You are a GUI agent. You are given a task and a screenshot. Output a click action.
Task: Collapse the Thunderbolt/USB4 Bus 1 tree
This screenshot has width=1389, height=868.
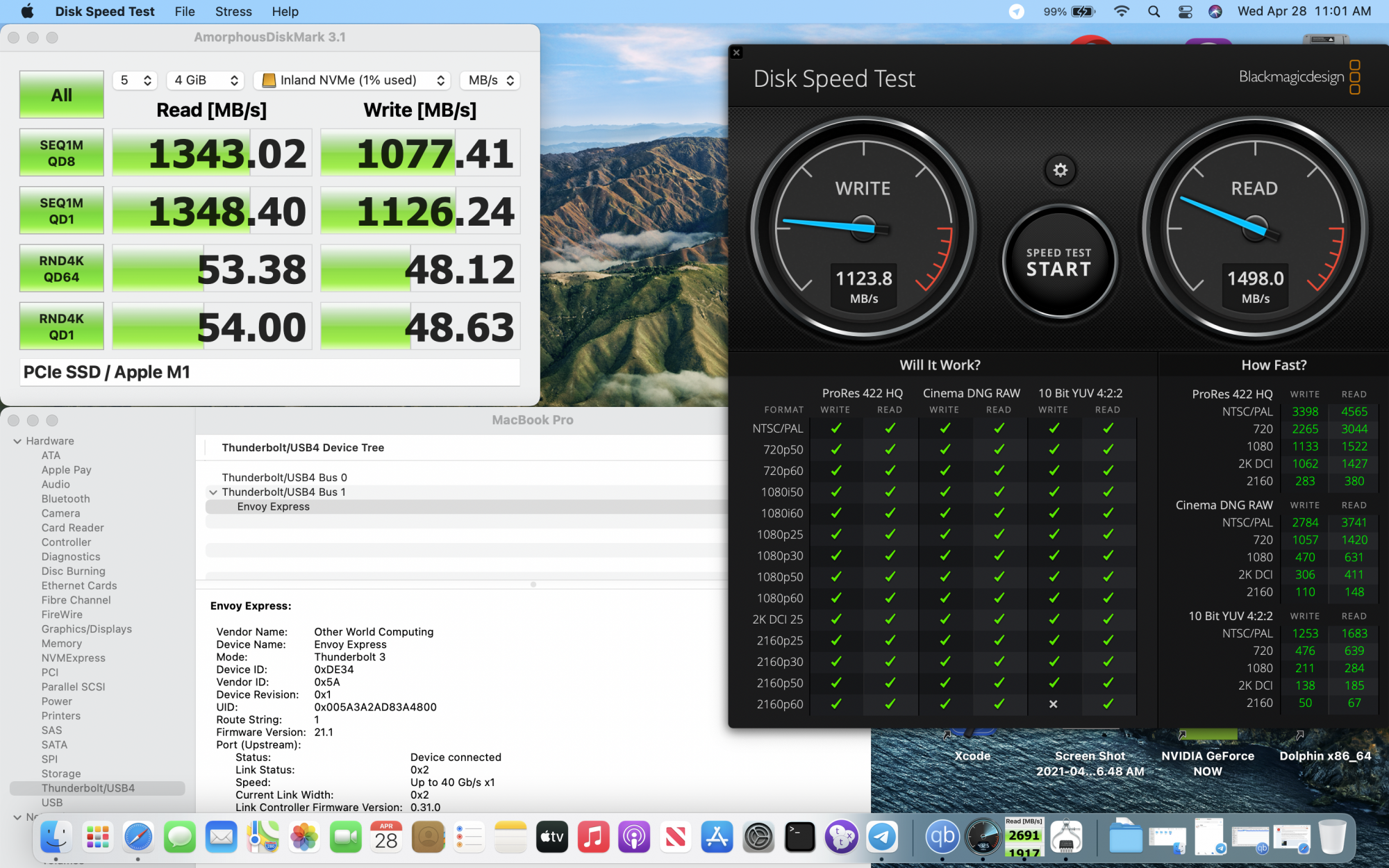(213, 492)
